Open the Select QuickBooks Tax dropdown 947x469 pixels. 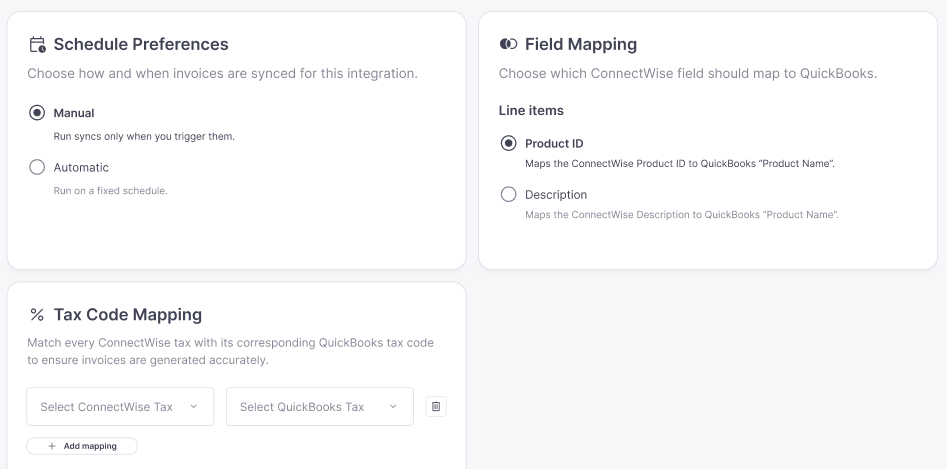(319, 407)
